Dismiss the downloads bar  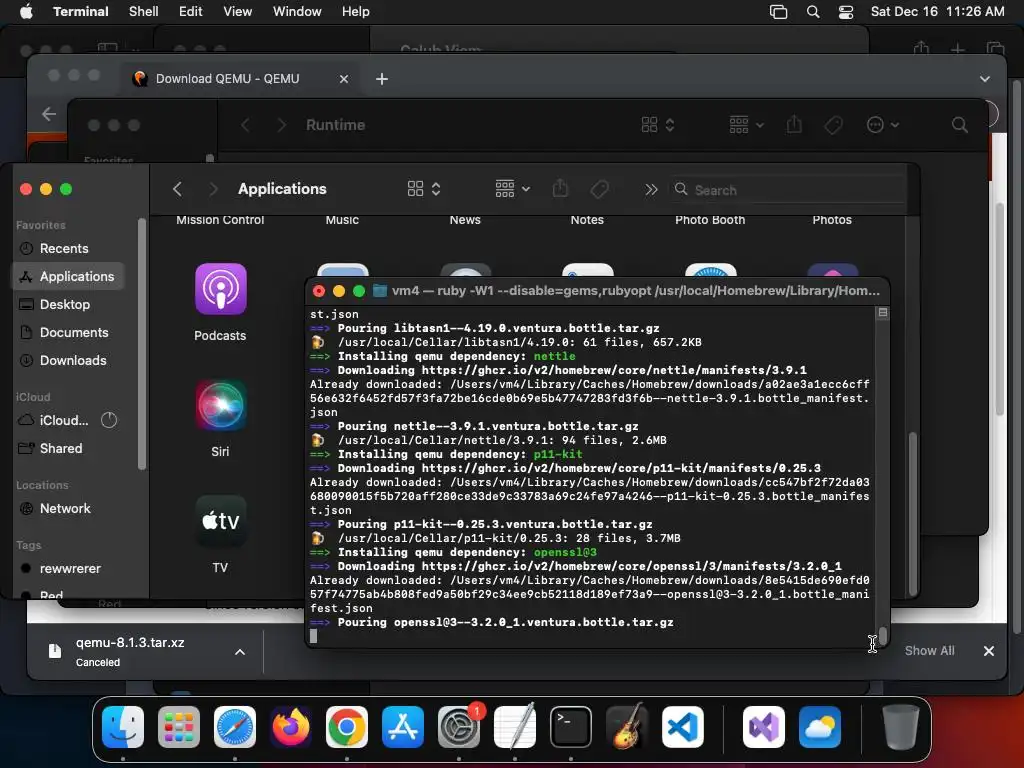tap(989, 651)
